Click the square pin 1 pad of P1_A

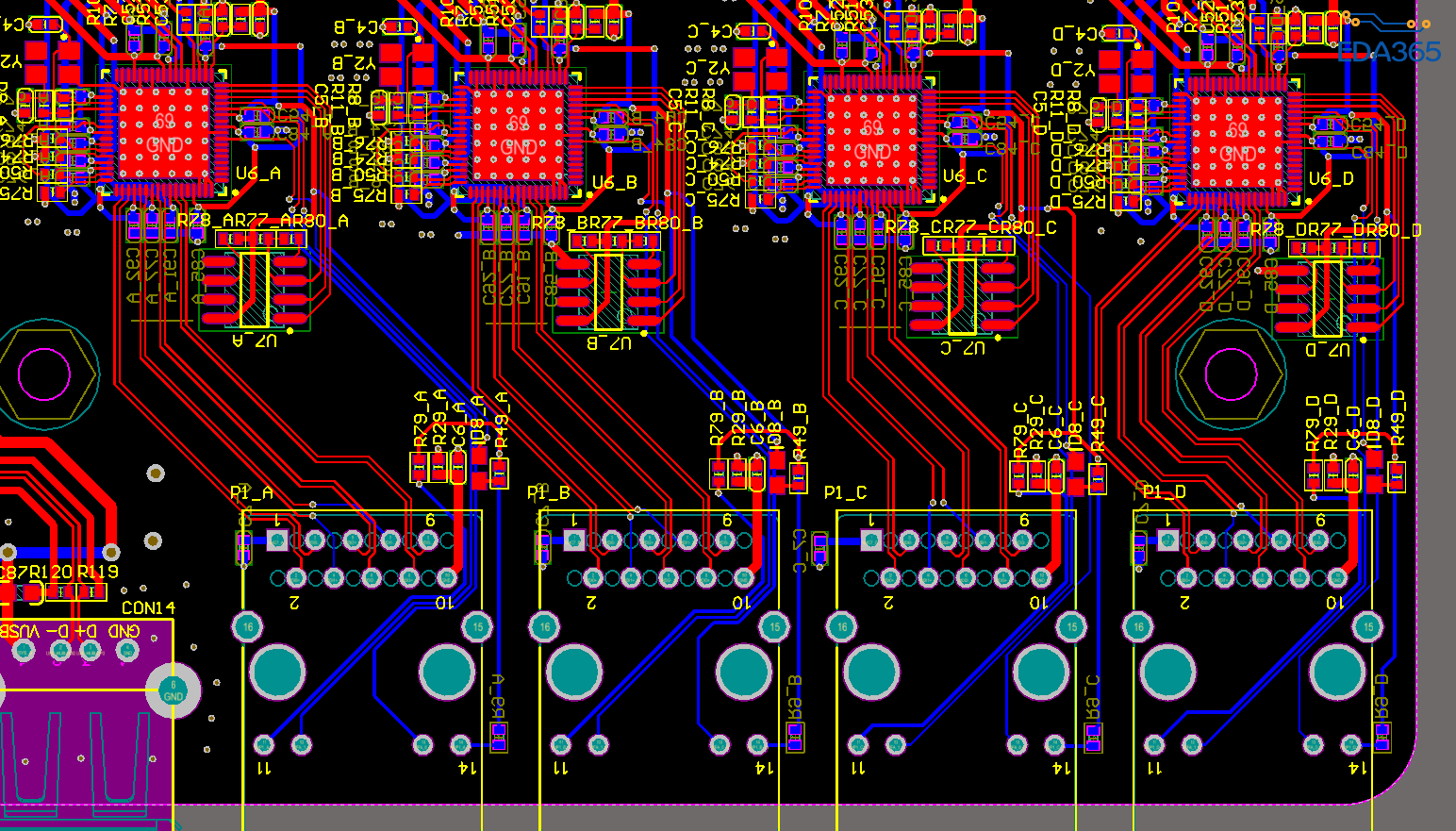point(277,540)
